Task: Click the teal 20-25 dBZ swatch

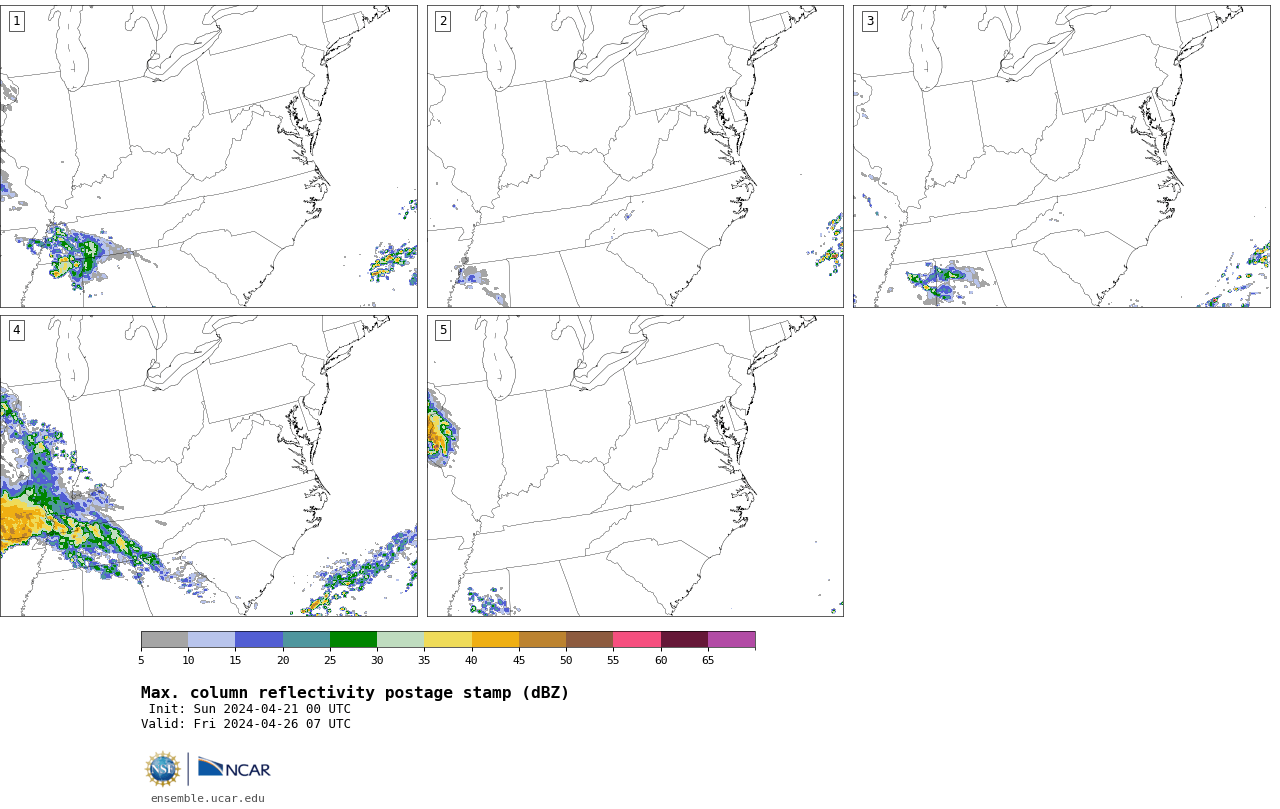Action: 306,640
